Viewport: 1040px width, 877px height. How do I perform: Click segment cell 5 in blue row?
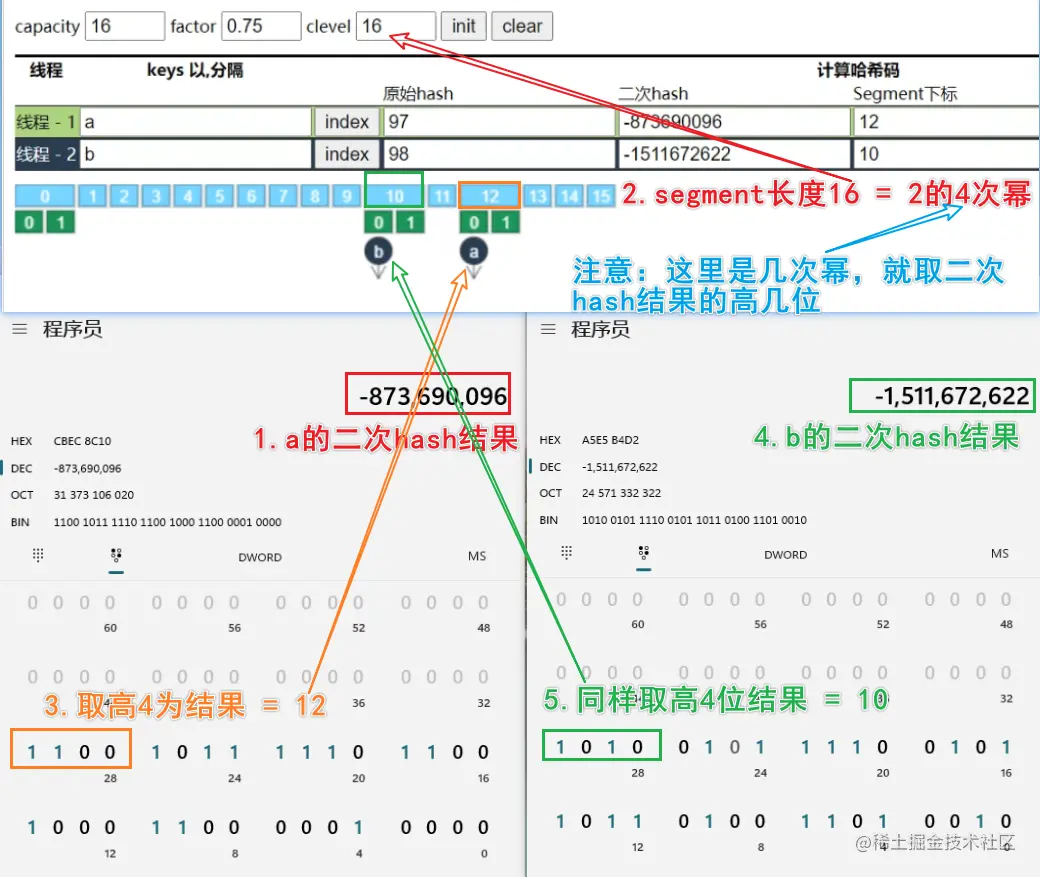(220, 196)
